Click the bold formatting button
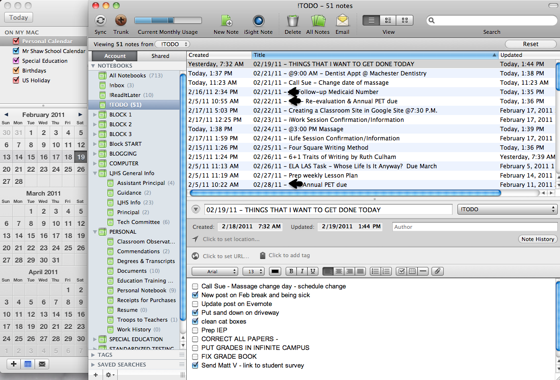 (x=291, y=271)
